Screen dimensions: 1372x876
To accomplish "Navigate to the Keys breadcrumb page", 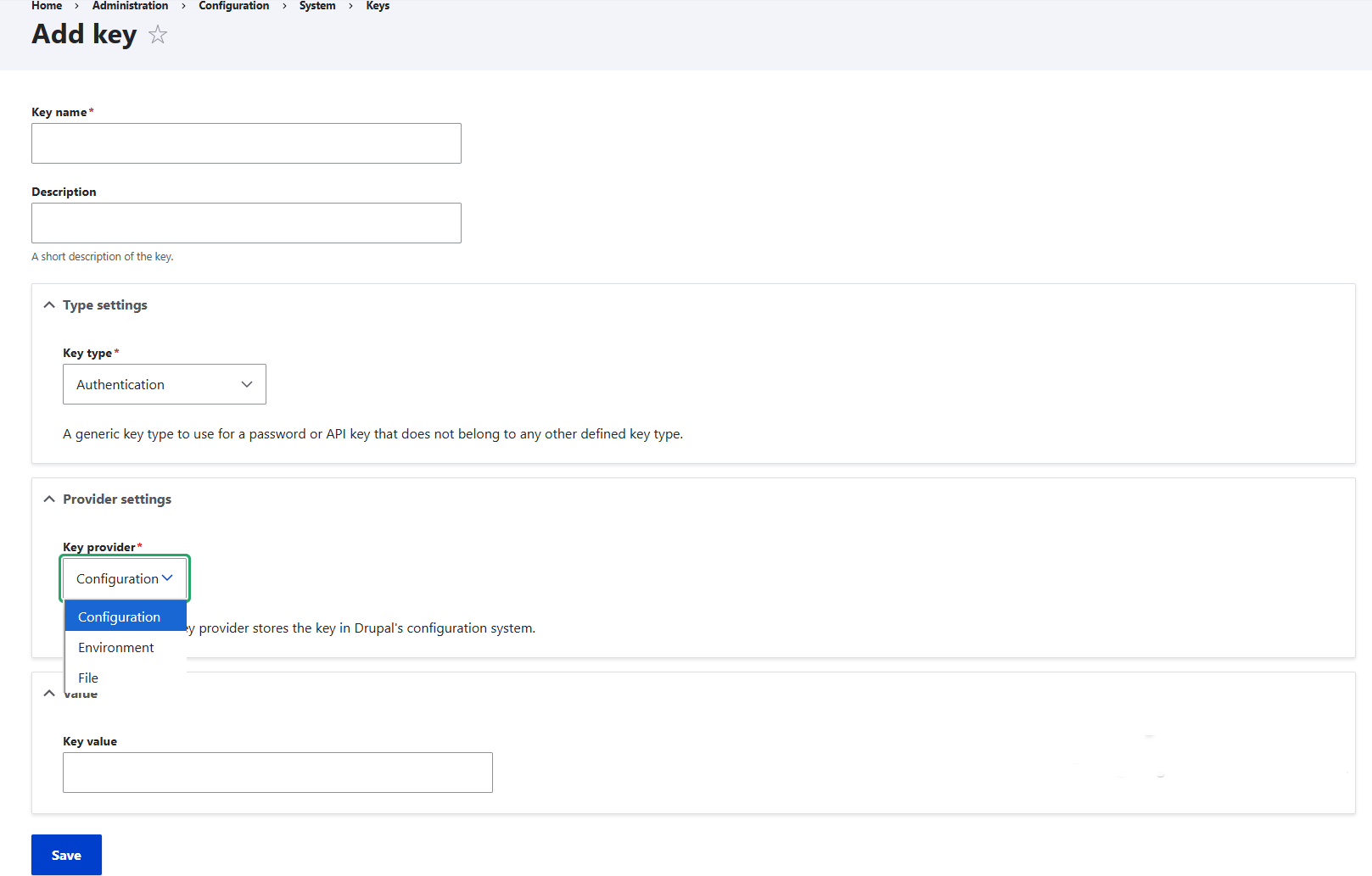I will point(377,6).
